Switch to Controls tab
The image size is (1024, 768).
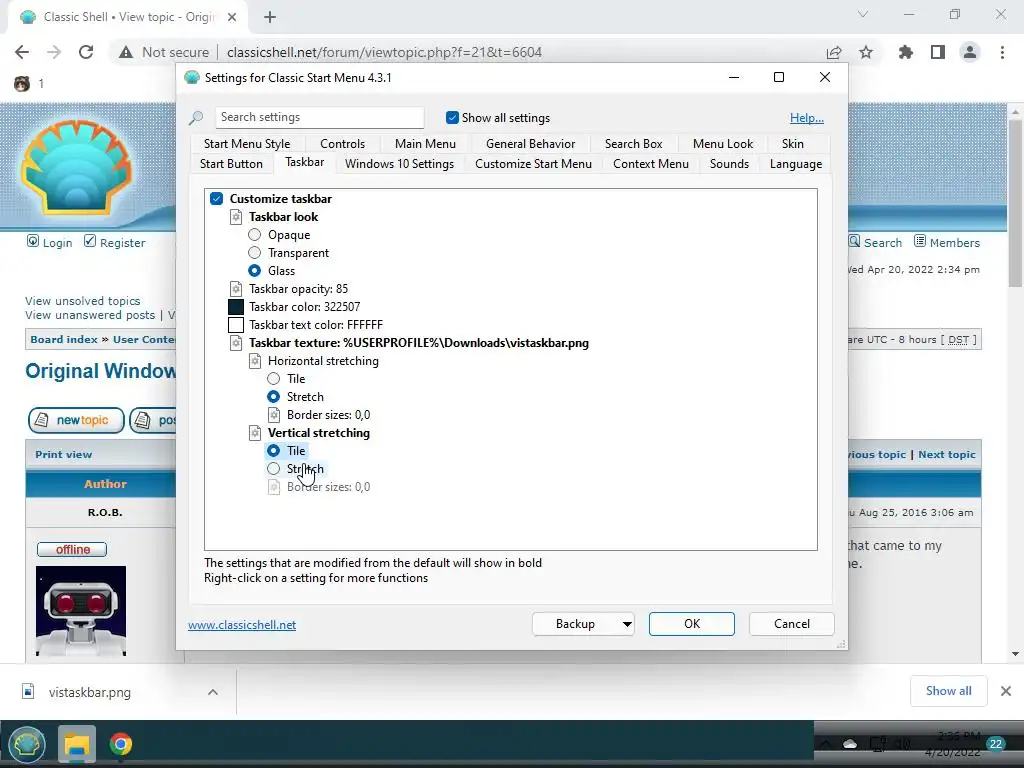point(342,144)
